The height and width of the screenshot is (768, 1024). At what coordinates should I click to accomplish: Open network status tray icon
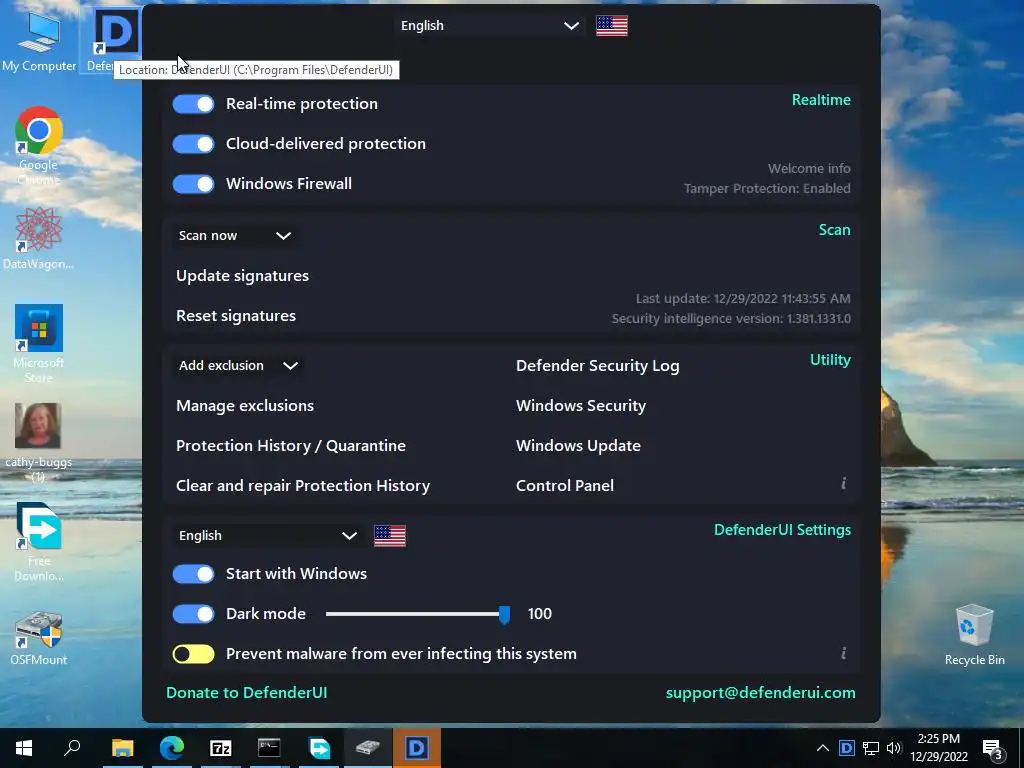pyautogui.click(x=871, y=748)
